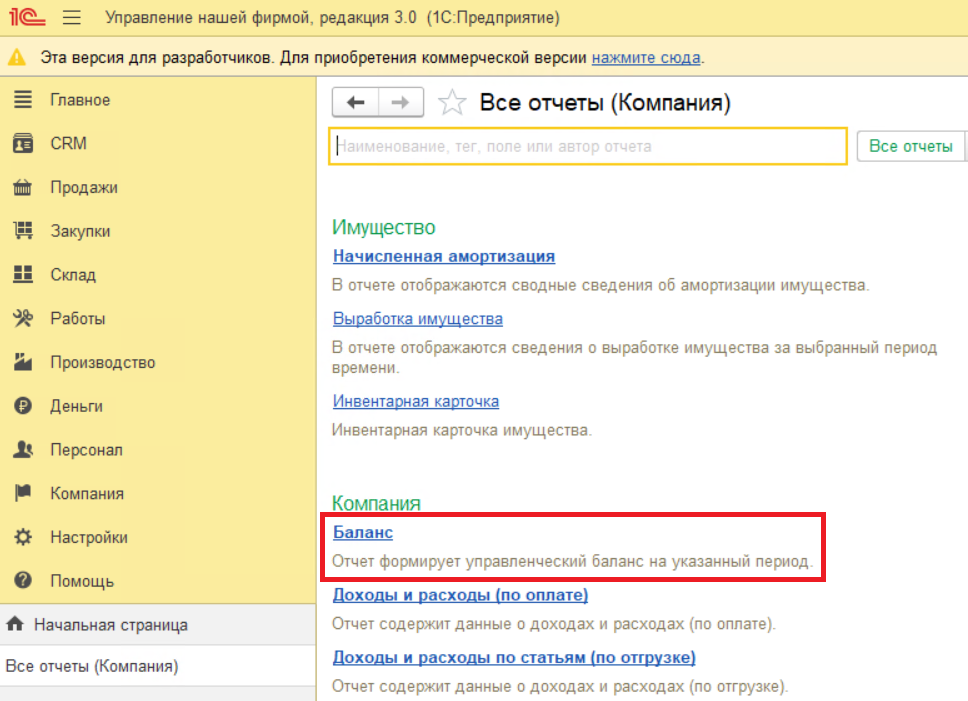Screen dimensions: 968x701
Task: Click the Склад warehouse icon
Action: point(23,275)
